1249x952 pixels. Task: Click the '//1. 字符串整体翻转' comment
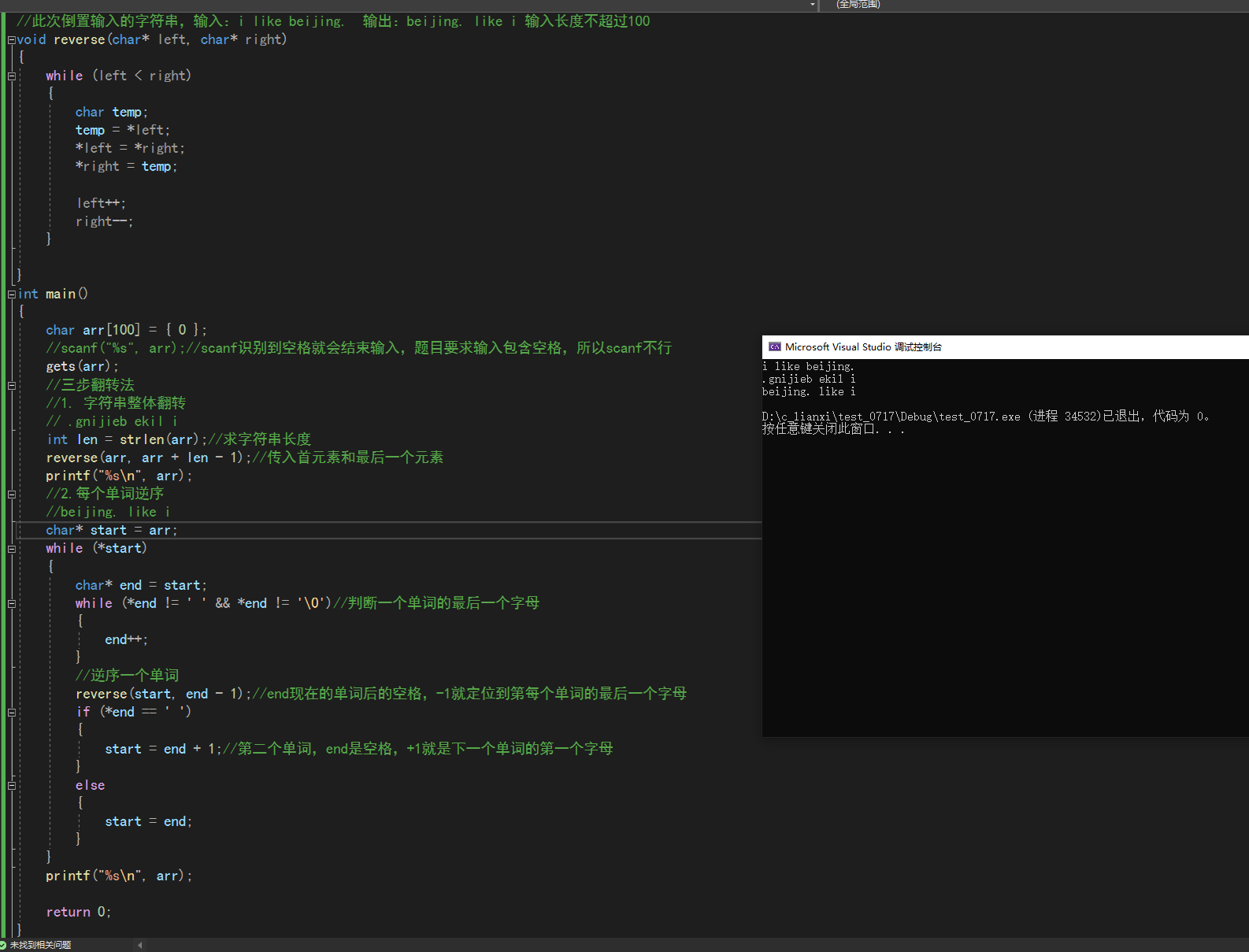click(116, 403)
